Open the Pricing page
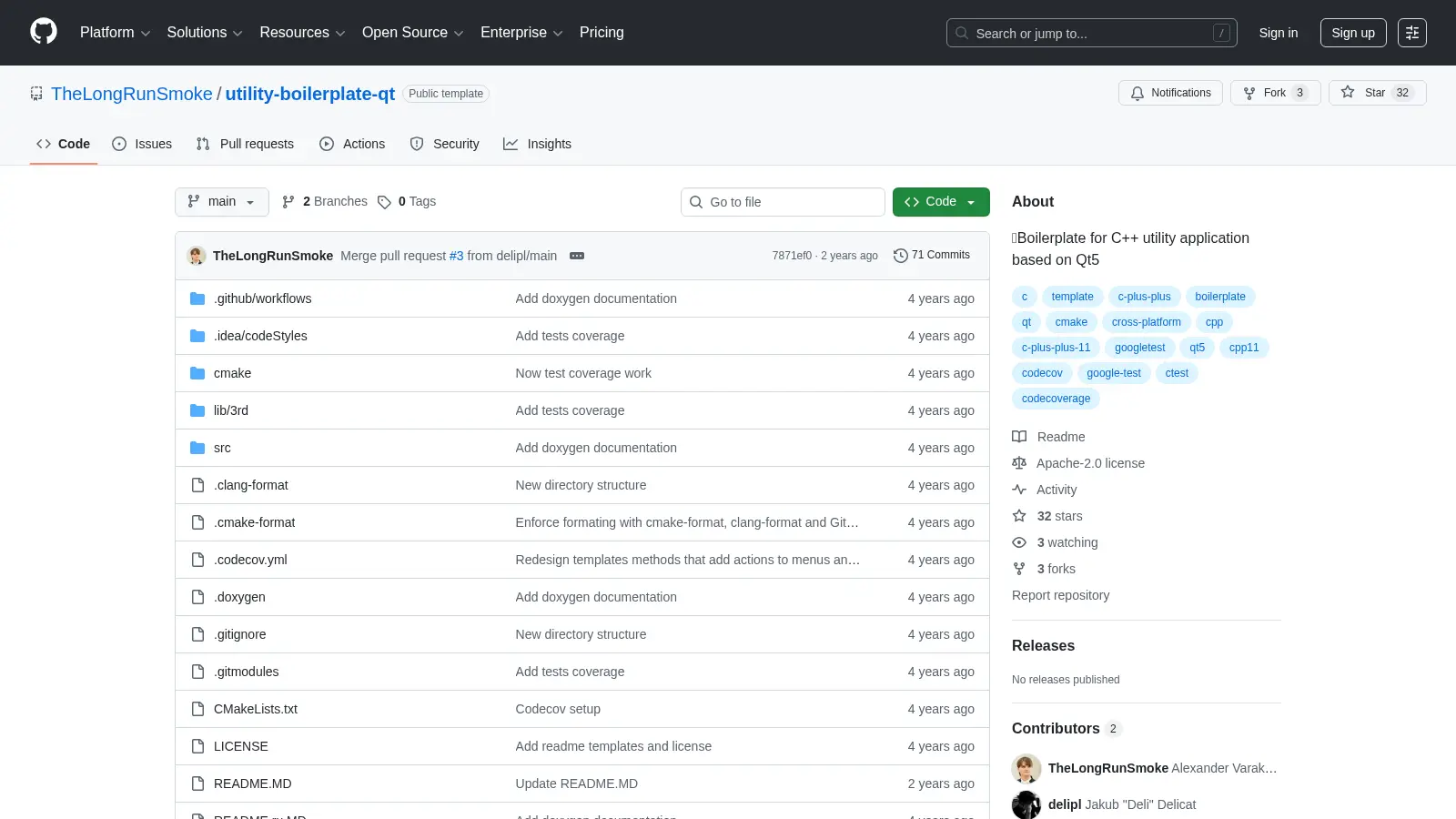The height and width of the screenshot is (819, 1456). tap(602, 33)
